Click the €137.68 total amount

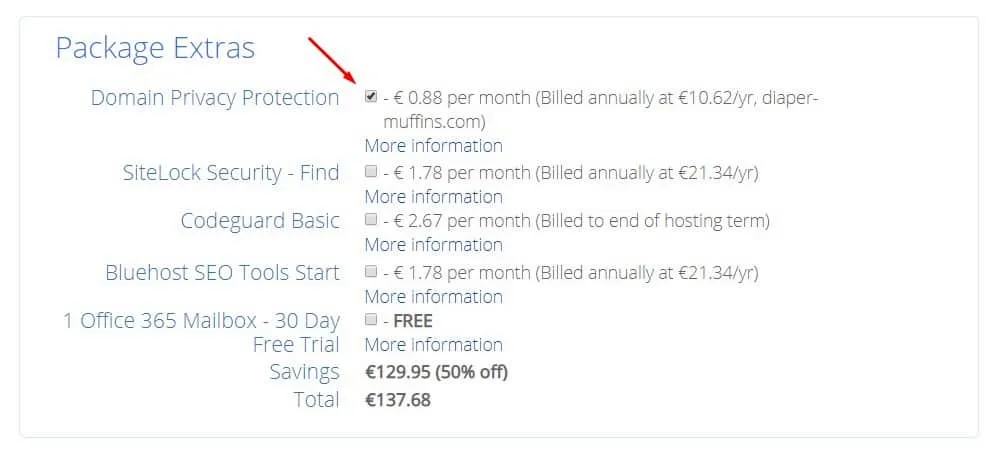pos(397,400)
